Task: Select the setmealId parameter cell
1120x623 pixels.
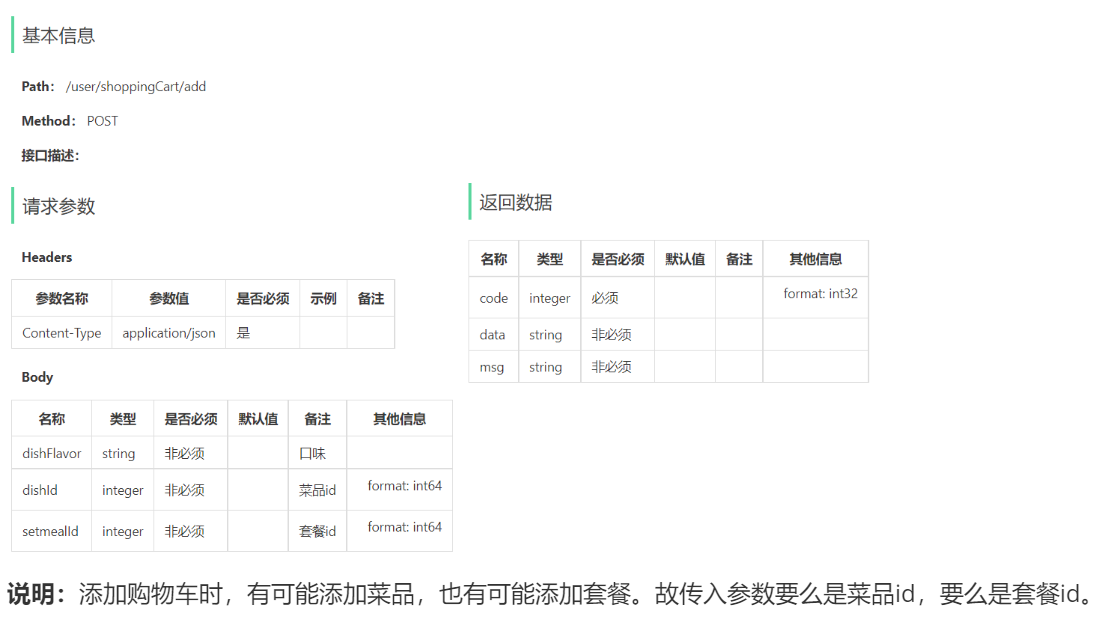Action: click(51, 531)
